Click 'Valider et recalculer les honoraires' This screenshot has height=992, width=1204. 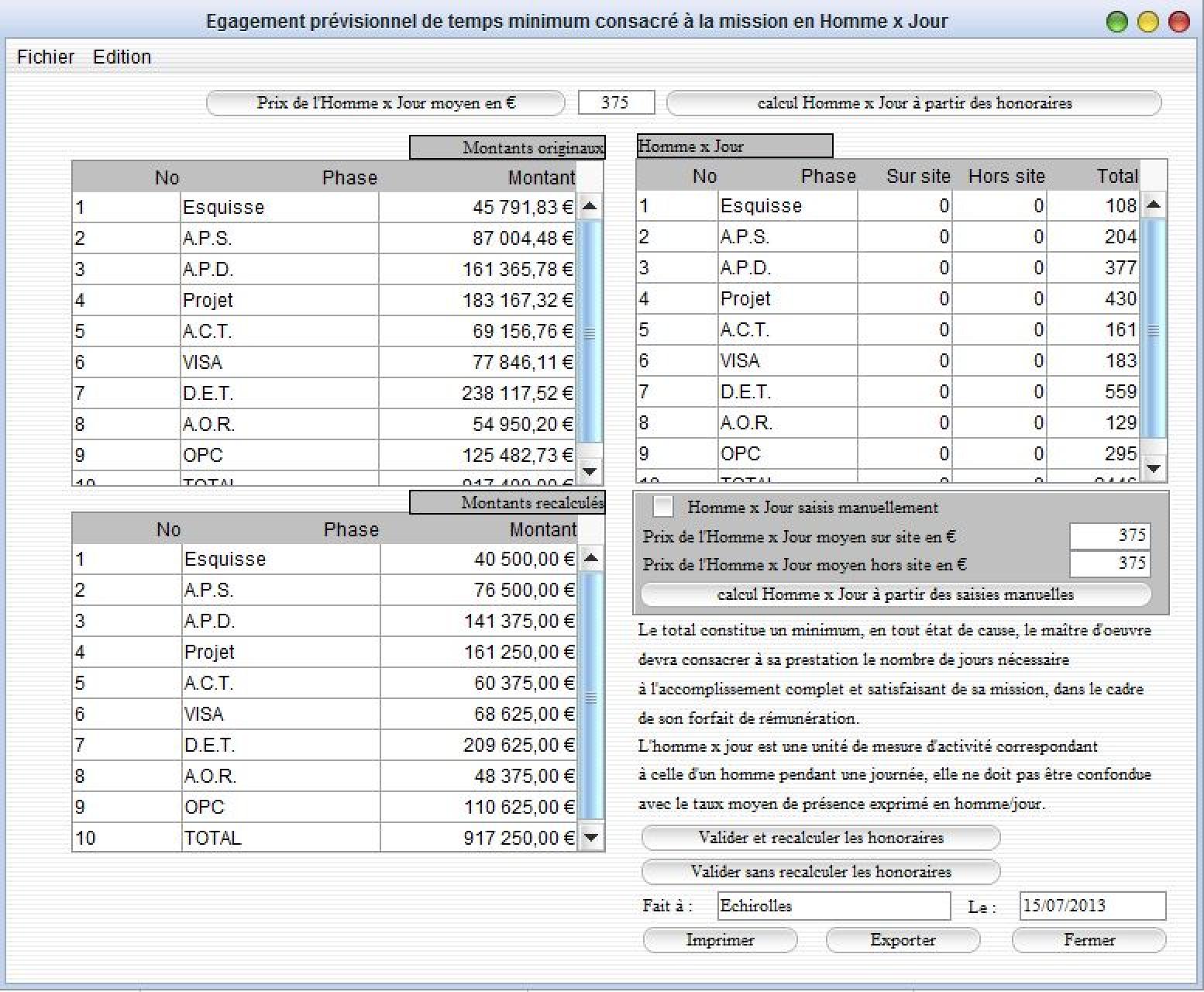[x=821, y=838]
